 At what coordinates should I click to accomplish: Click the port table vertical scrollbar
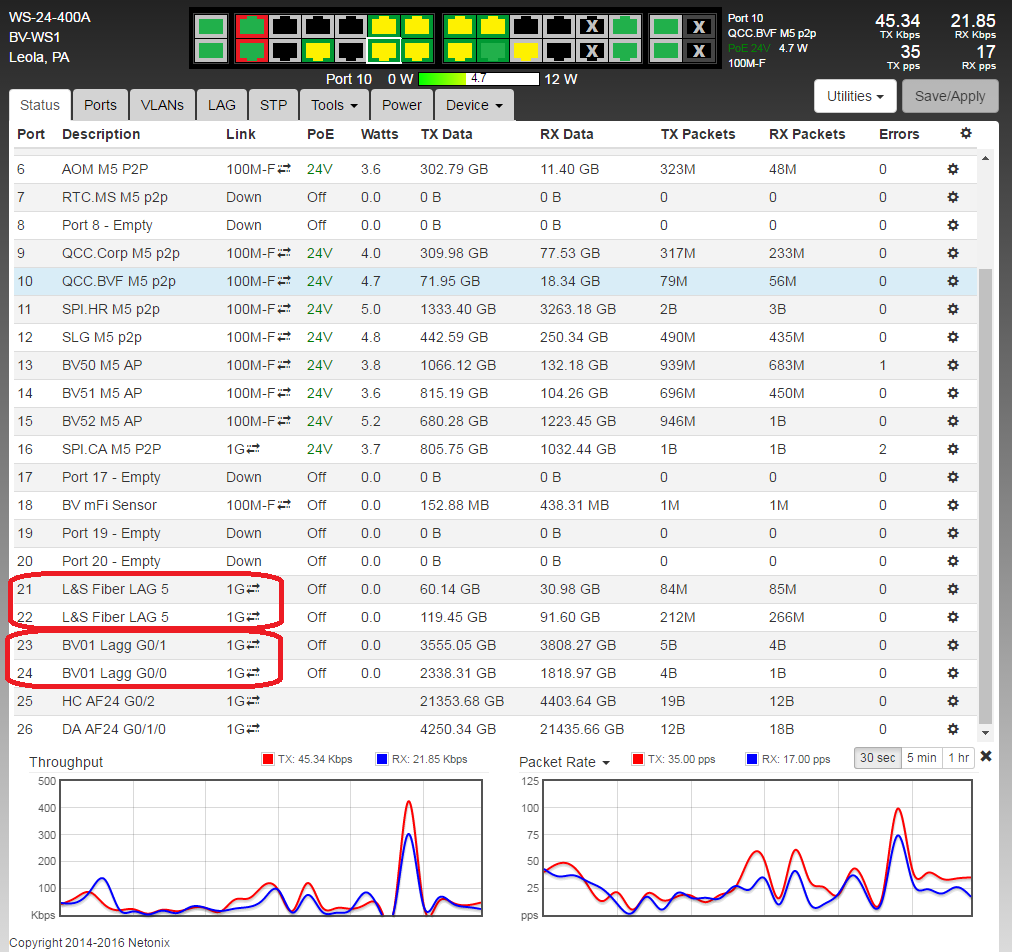pos(986,490)
